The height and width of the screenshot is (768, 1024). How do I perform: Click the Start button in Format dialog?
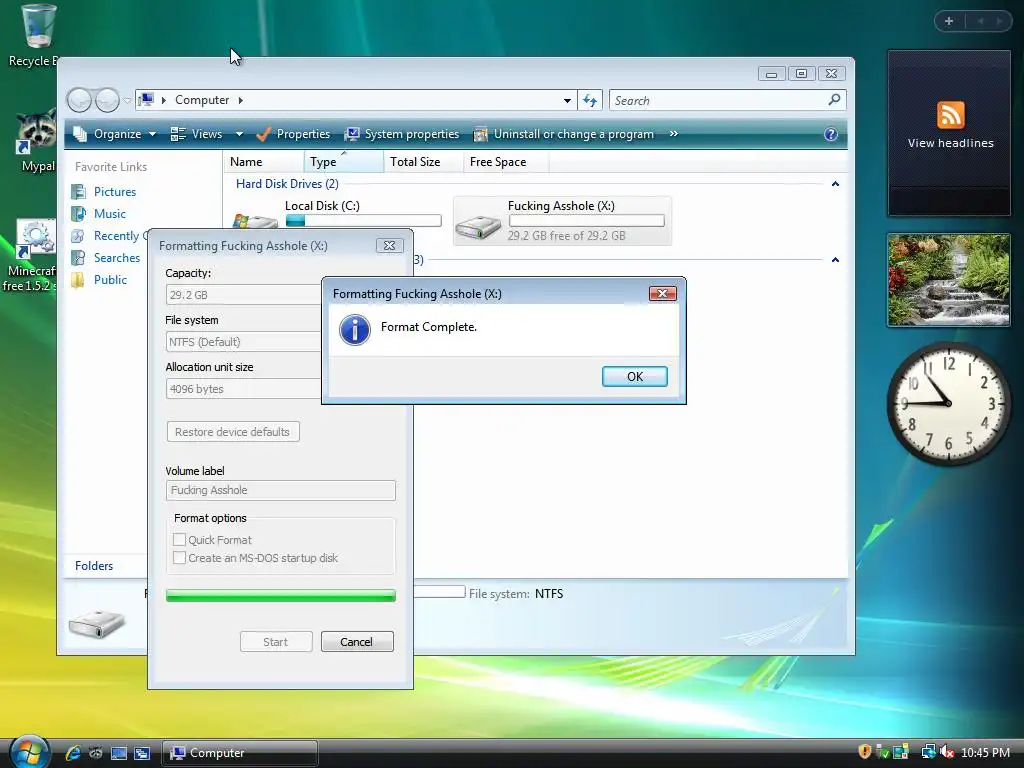[276, 641]
